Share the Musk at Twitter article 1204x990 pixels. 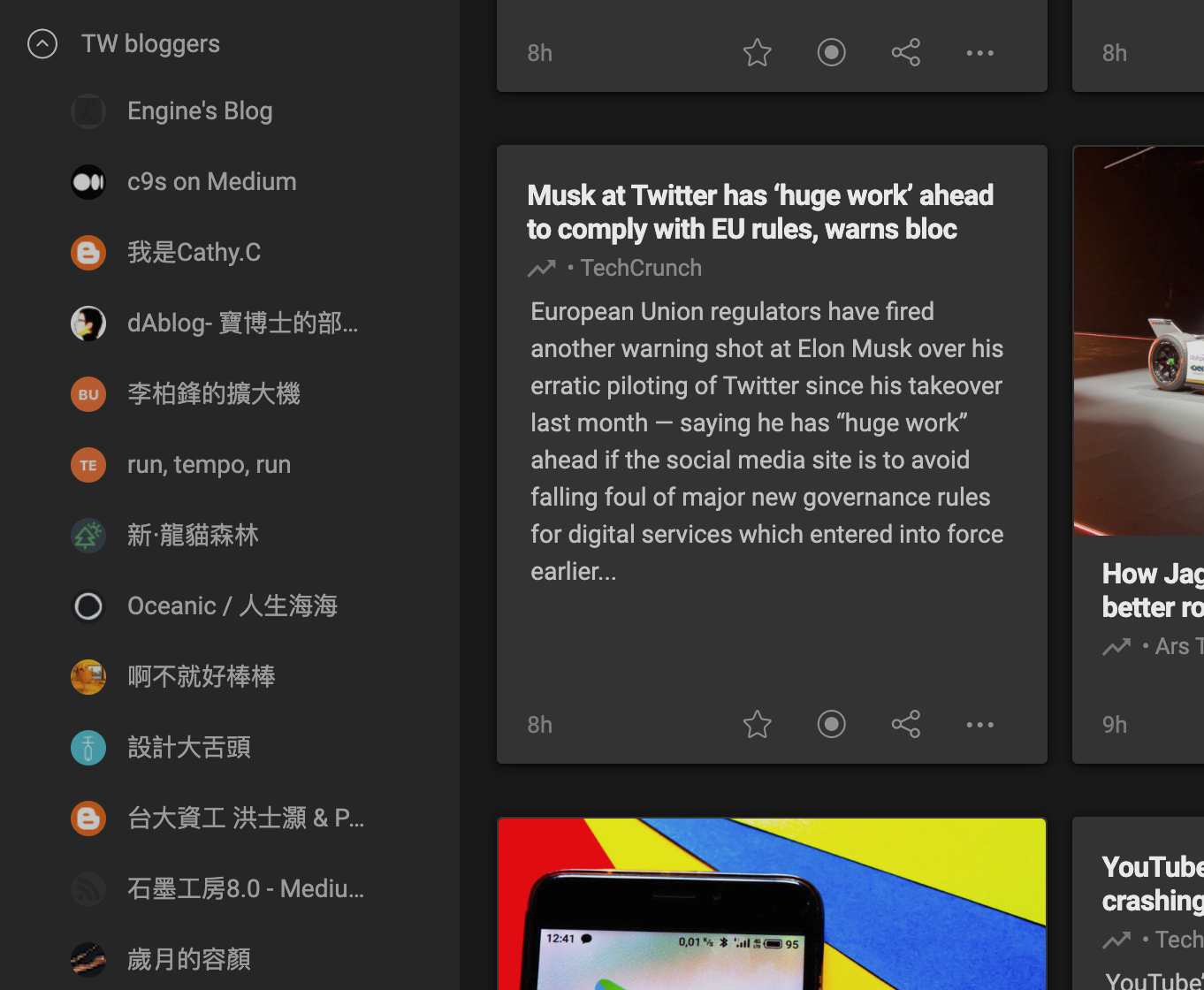(x=906, y=725)
